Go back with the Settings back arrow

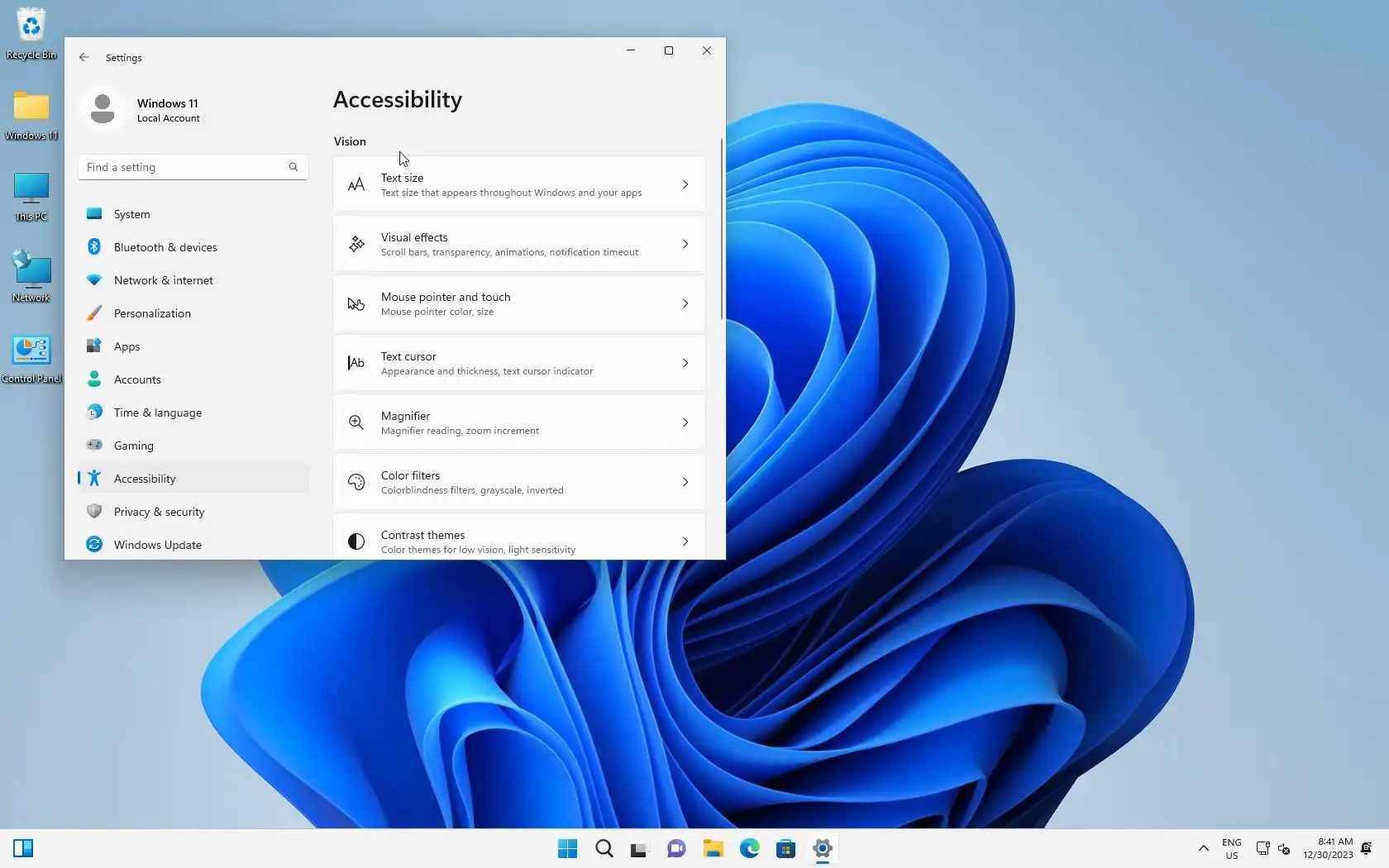point(84,58)
